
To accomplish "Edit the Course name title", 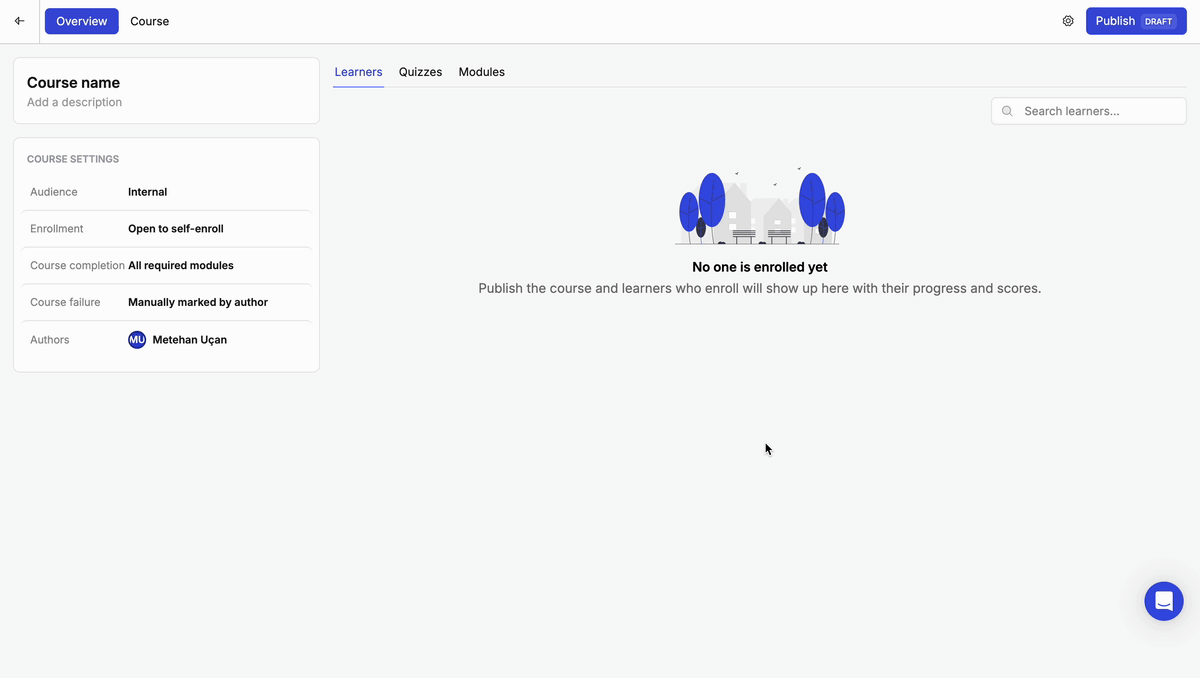I will (73, 83).
